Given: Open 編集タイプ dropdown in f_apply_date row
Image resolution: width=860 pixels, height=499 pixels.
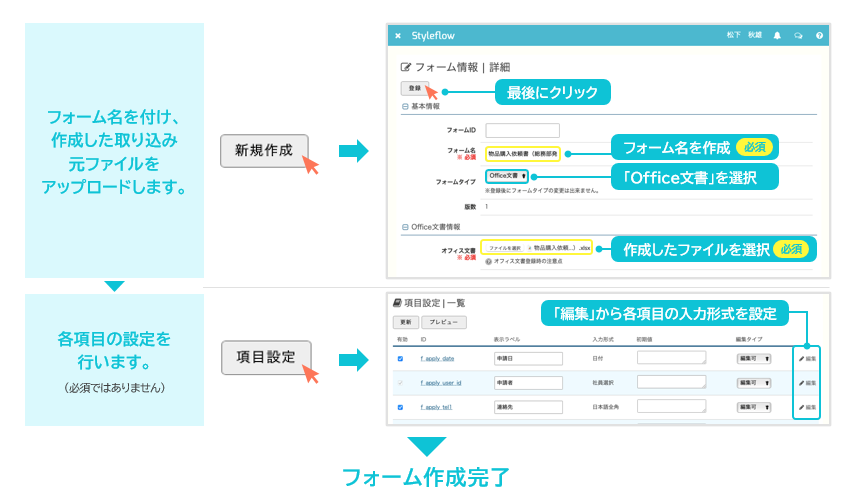Looking at the screenshot, I should pos(754,359).
